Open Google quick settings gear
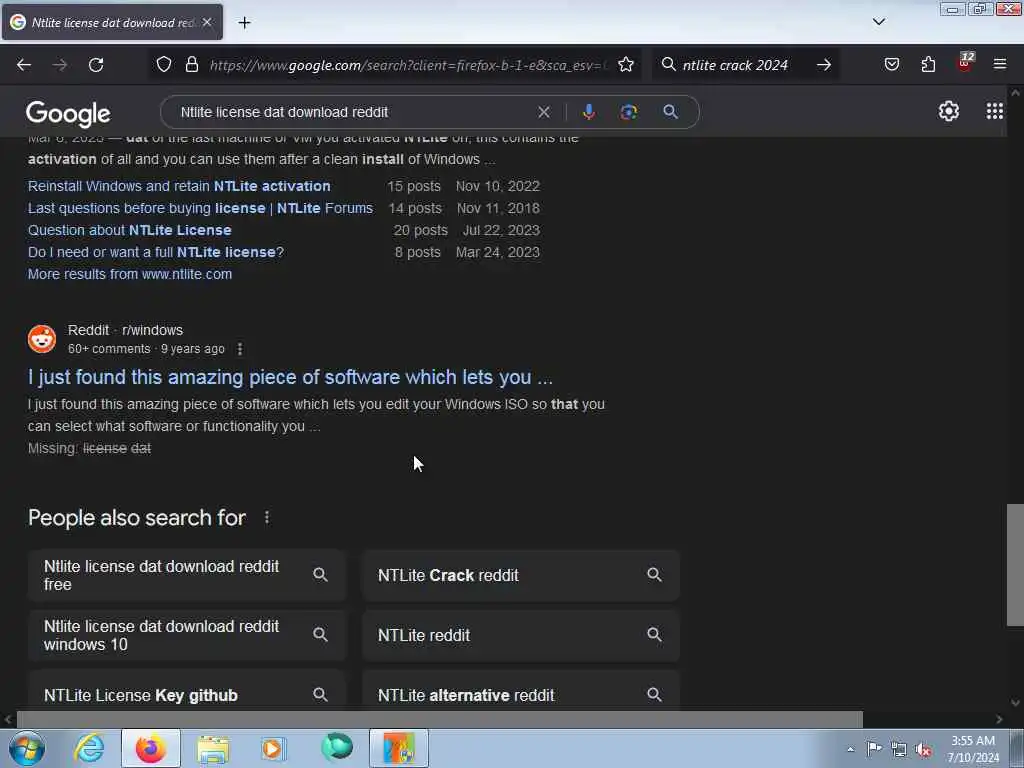Screen dimensions: 1024x768 (x=948, y=112)
